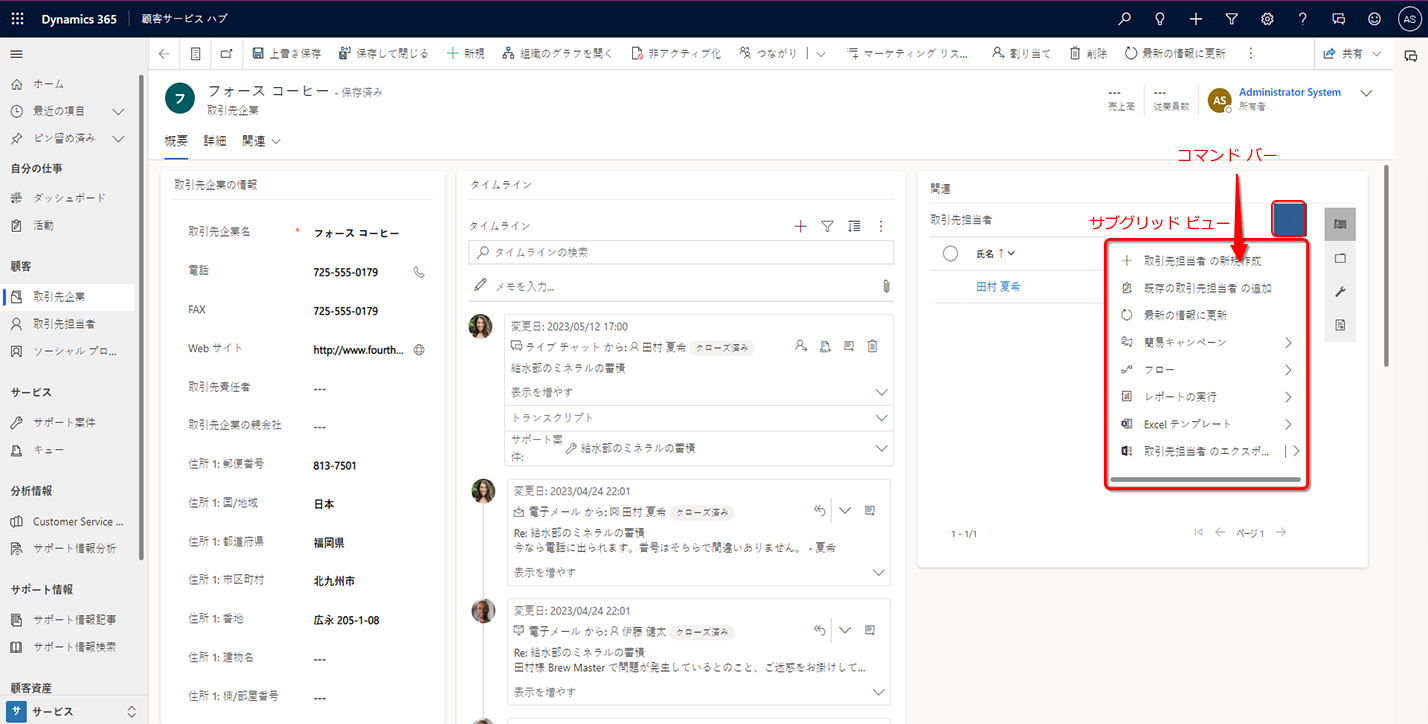
Task: Open the フロー submenu
Action: (1207, 370)
